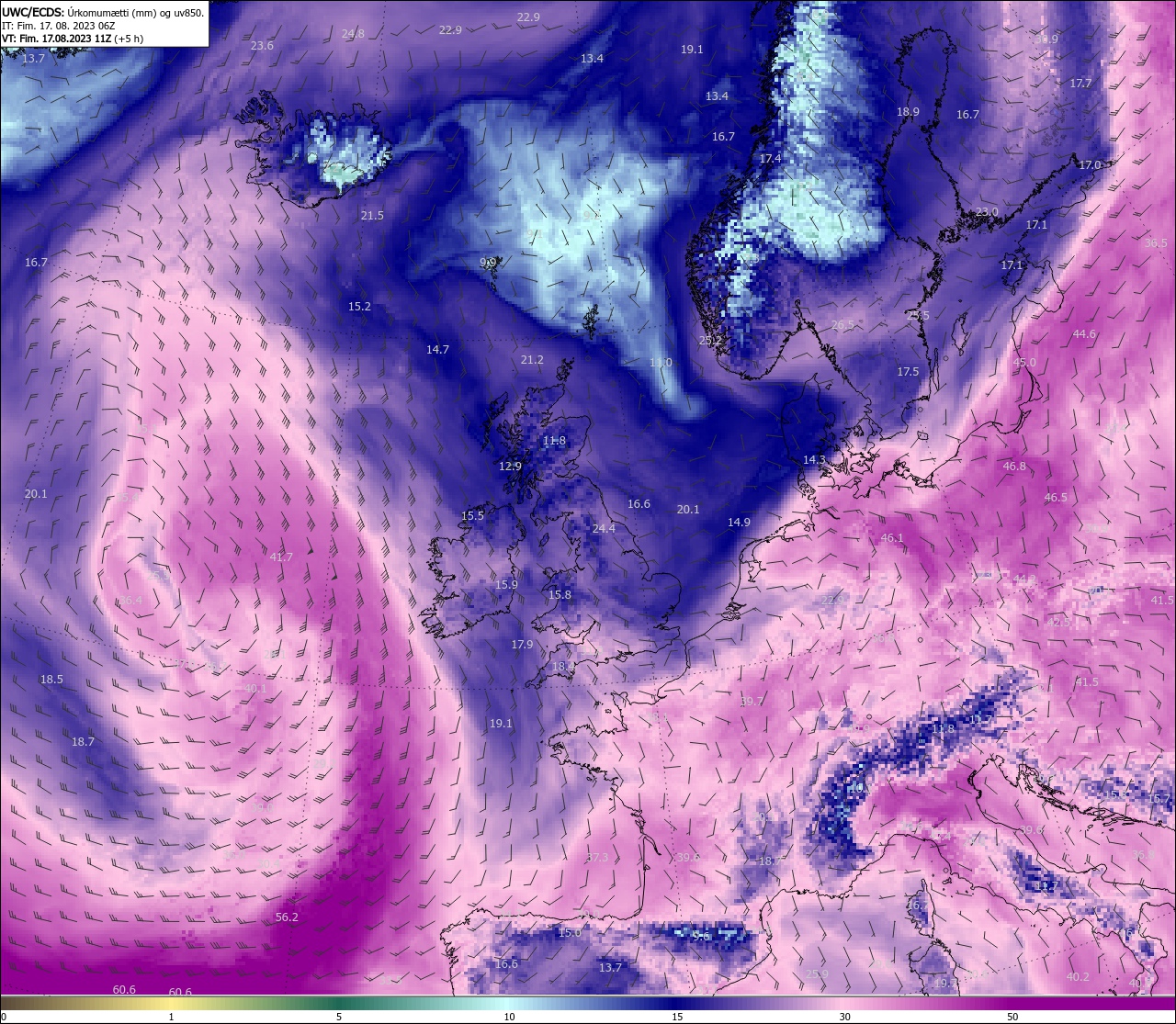This screenshot has height=1024, width=1176.
Task: Click the map value 9.9
Action: [x=488, y=263]
